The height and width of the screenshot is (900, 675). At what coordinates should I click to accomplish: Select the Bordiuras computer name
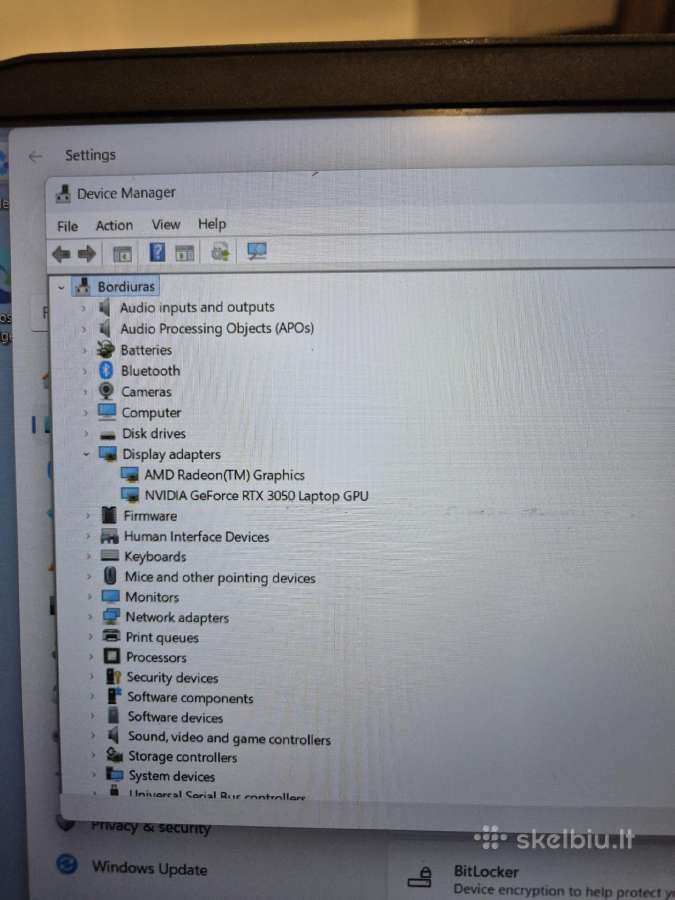click(x=126, y=286)
